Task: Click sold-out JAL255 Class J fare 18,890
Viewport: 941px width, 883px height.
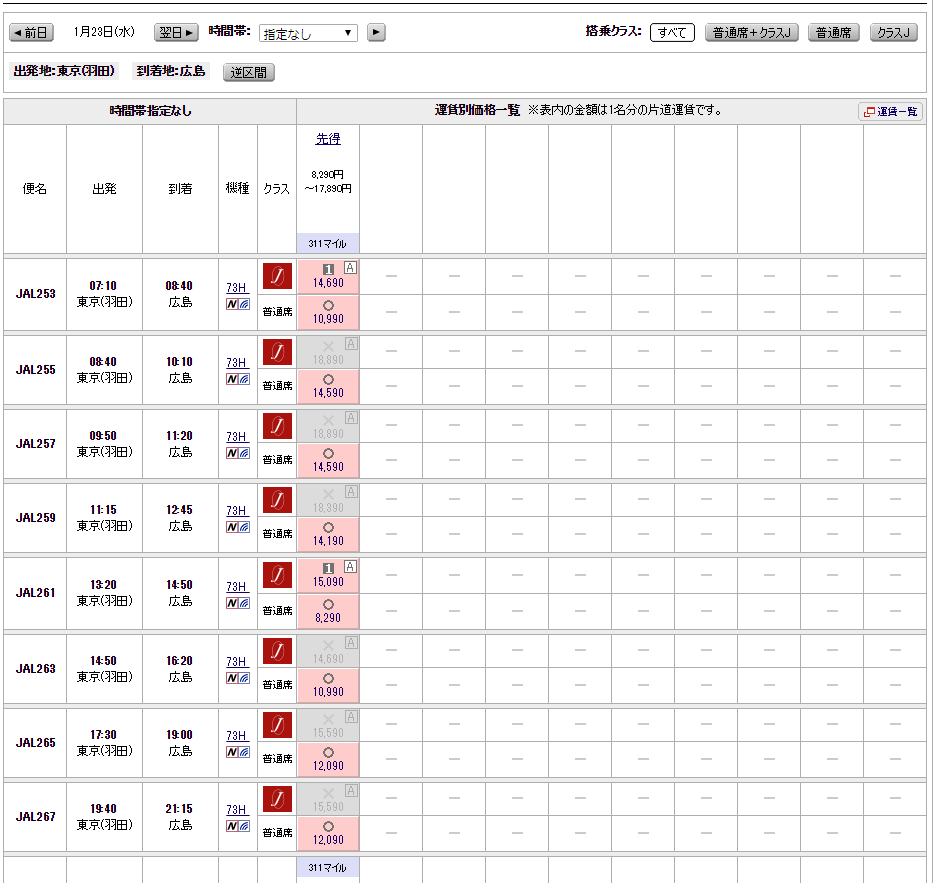Action: [x=328, y=352]
